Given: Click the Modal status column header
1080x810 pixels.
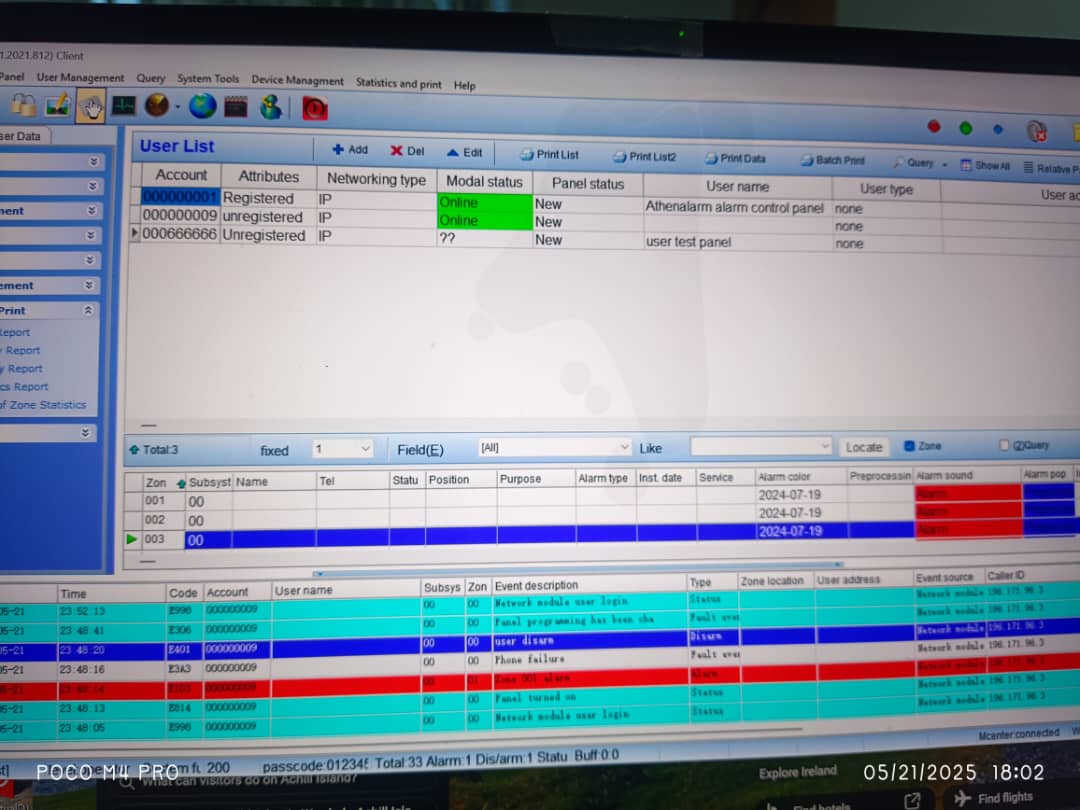Looking at the screenshot, I should point(484,182).
